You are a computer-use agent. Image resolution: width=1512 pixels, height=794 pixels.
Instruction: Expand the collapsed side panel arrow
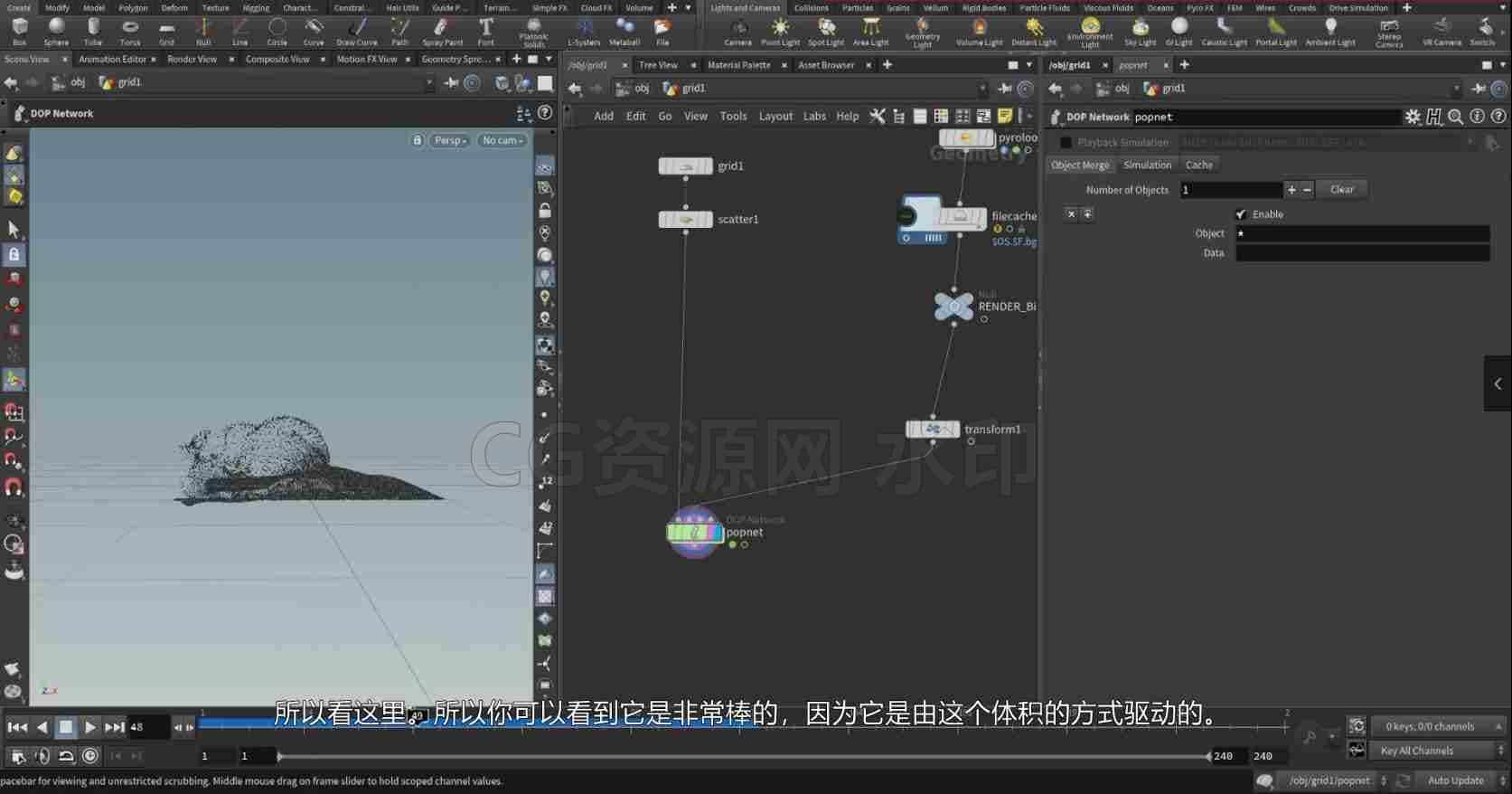pyautogui.click(x=1498, y=383)
